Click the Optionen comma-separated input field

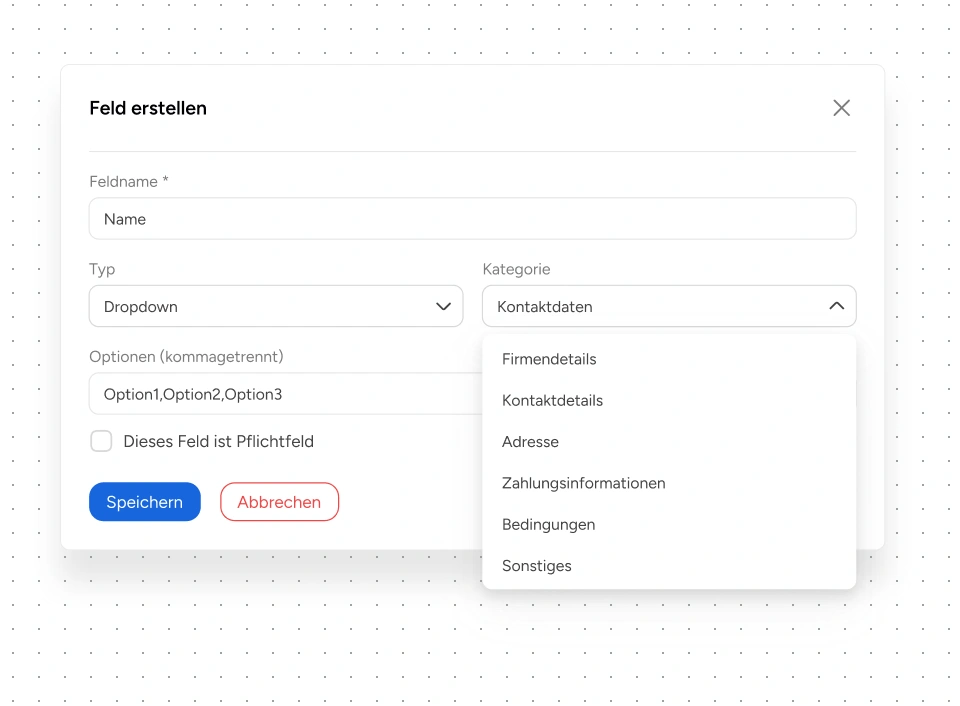(x=285, y=394)
